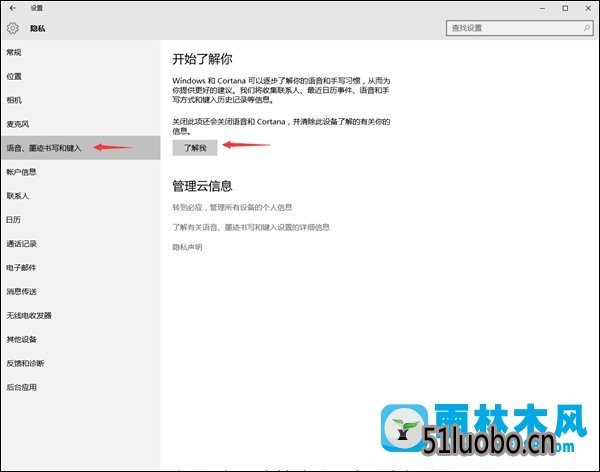Go to 日历 privacy settings
Viewport: 600px width, 472px height.
[80, 220]
